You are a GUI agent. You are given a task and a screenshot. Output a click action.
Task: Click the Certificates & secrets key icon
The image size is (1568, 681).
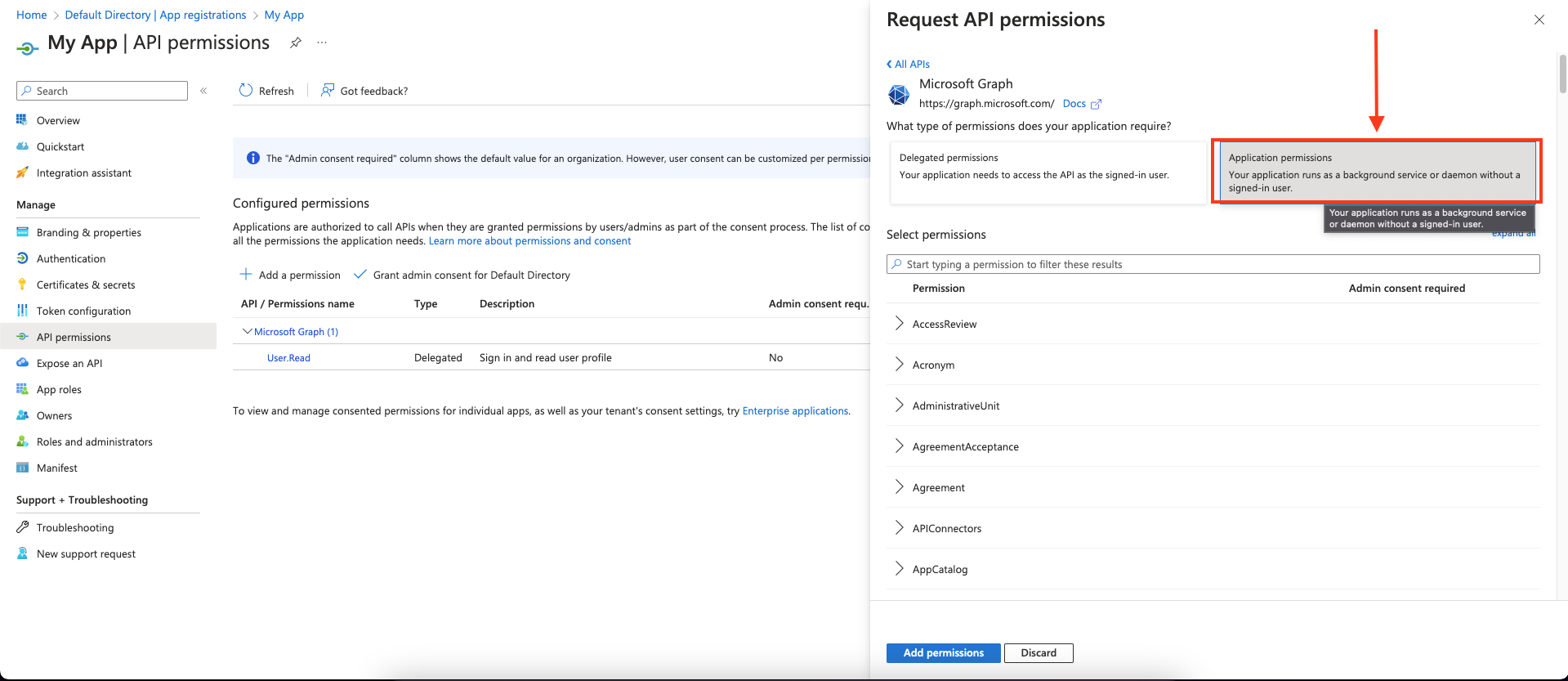coord(22,284)
